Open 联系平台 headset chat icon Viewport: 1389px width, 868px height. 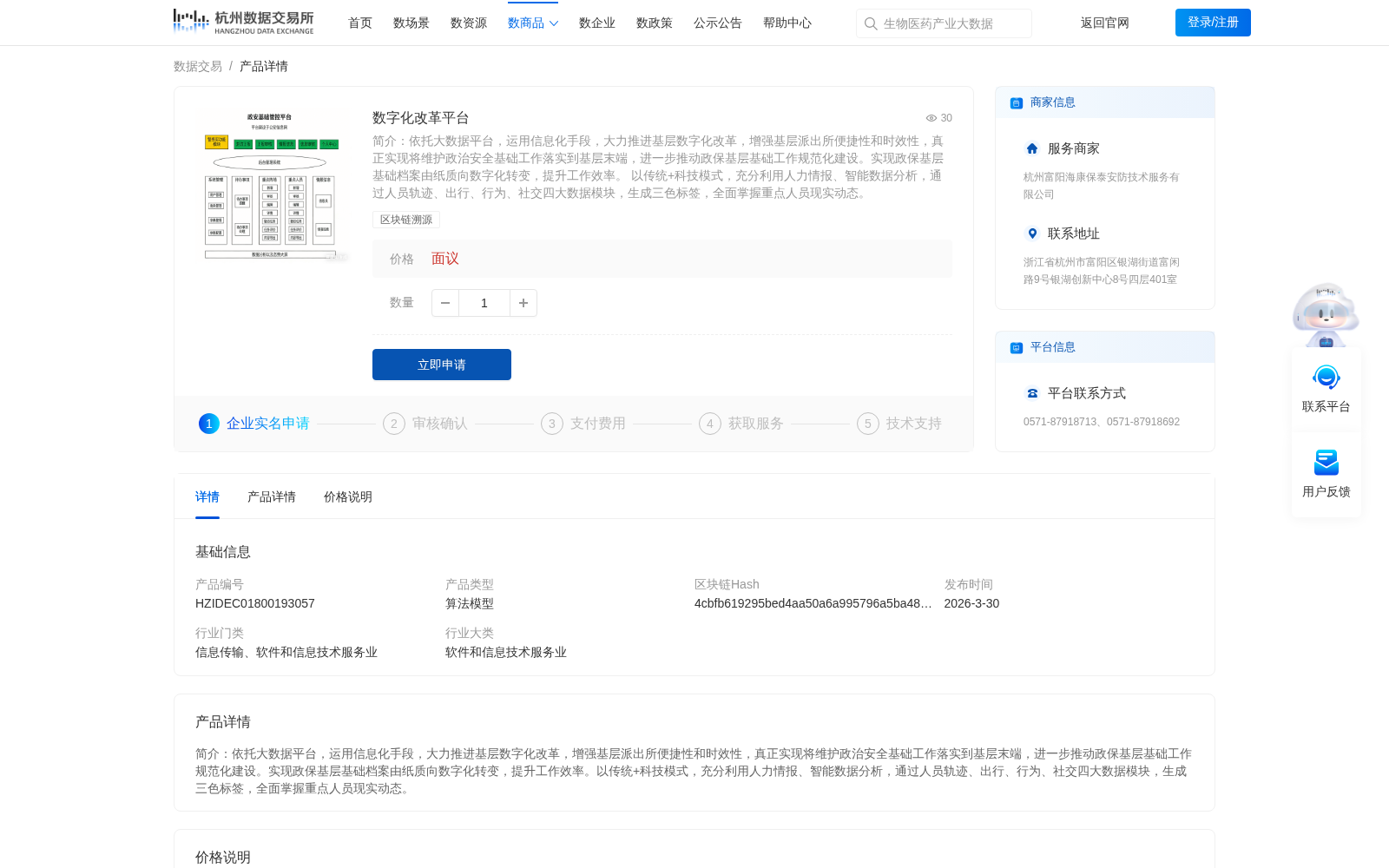click(x=1326, y=378)
